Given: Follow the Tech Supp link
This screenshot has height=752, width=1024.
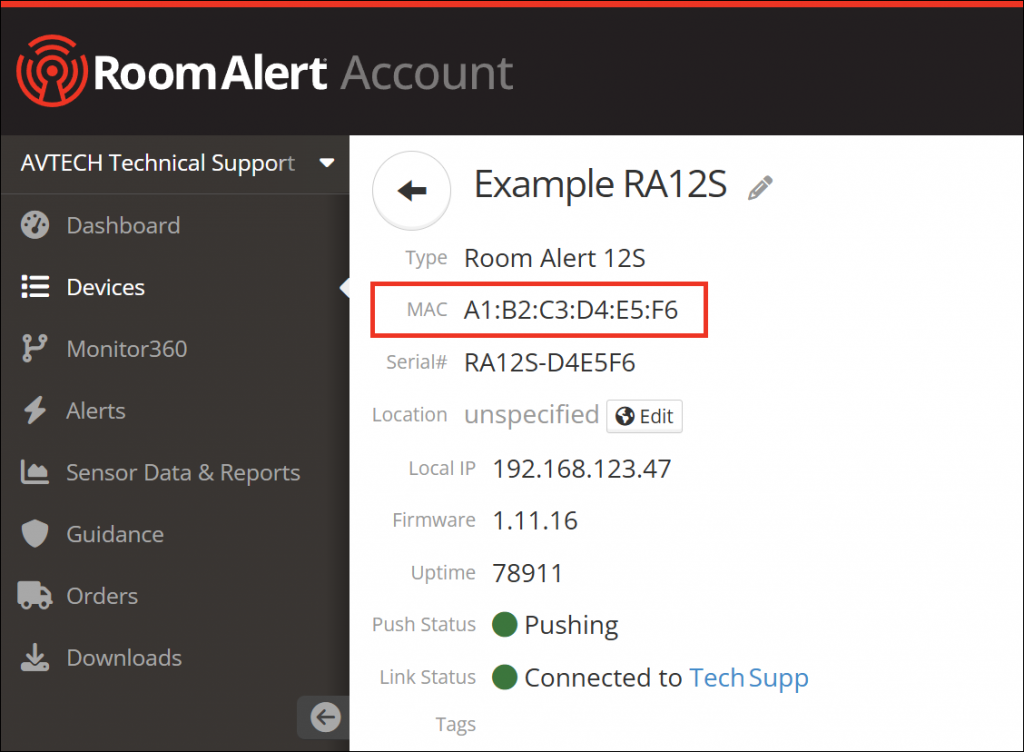Looking at the screenshot, I should click(749, 678).
